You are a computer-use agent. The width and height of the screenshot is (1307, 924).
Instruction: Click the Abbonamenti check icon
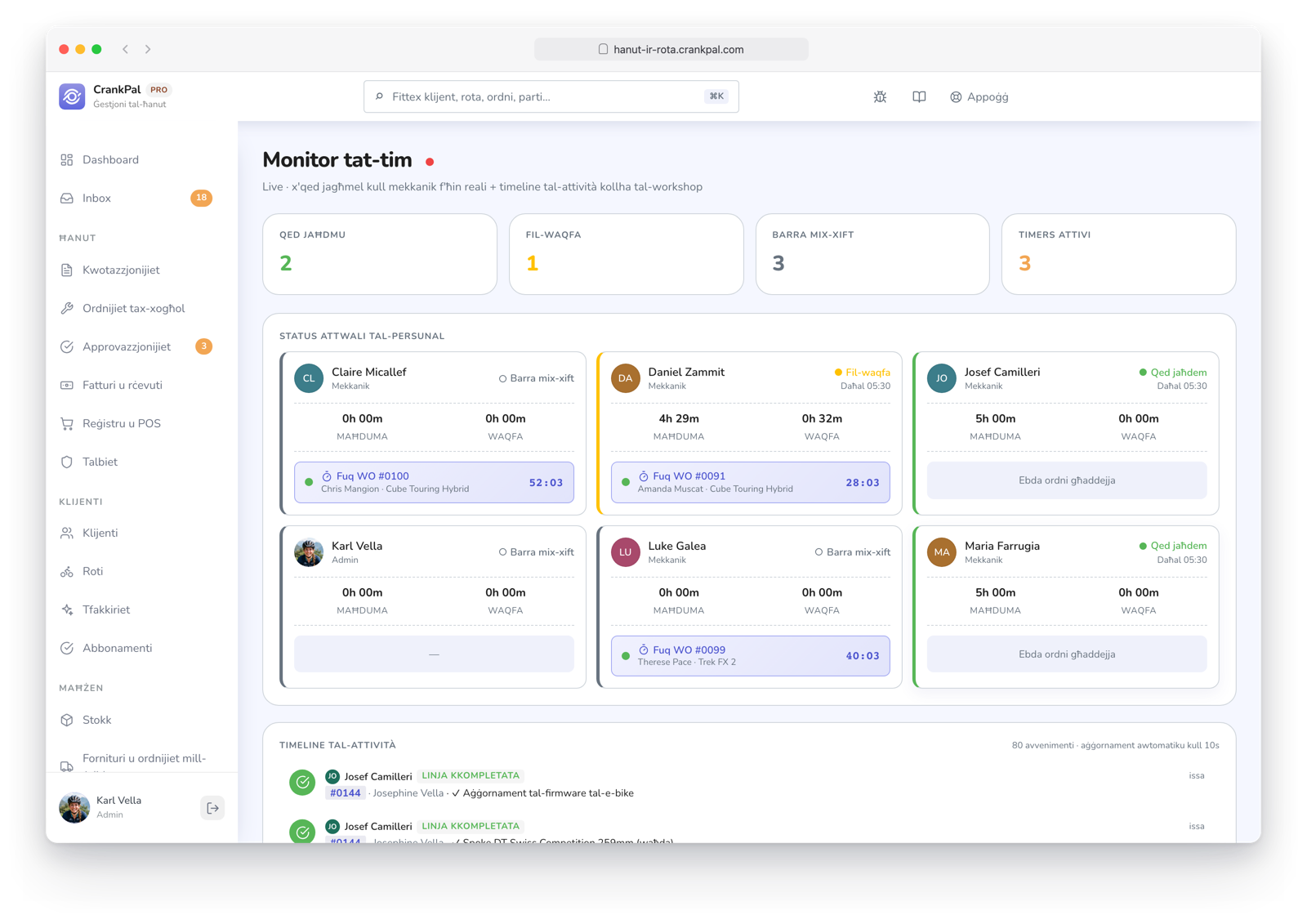coord(67,648)
